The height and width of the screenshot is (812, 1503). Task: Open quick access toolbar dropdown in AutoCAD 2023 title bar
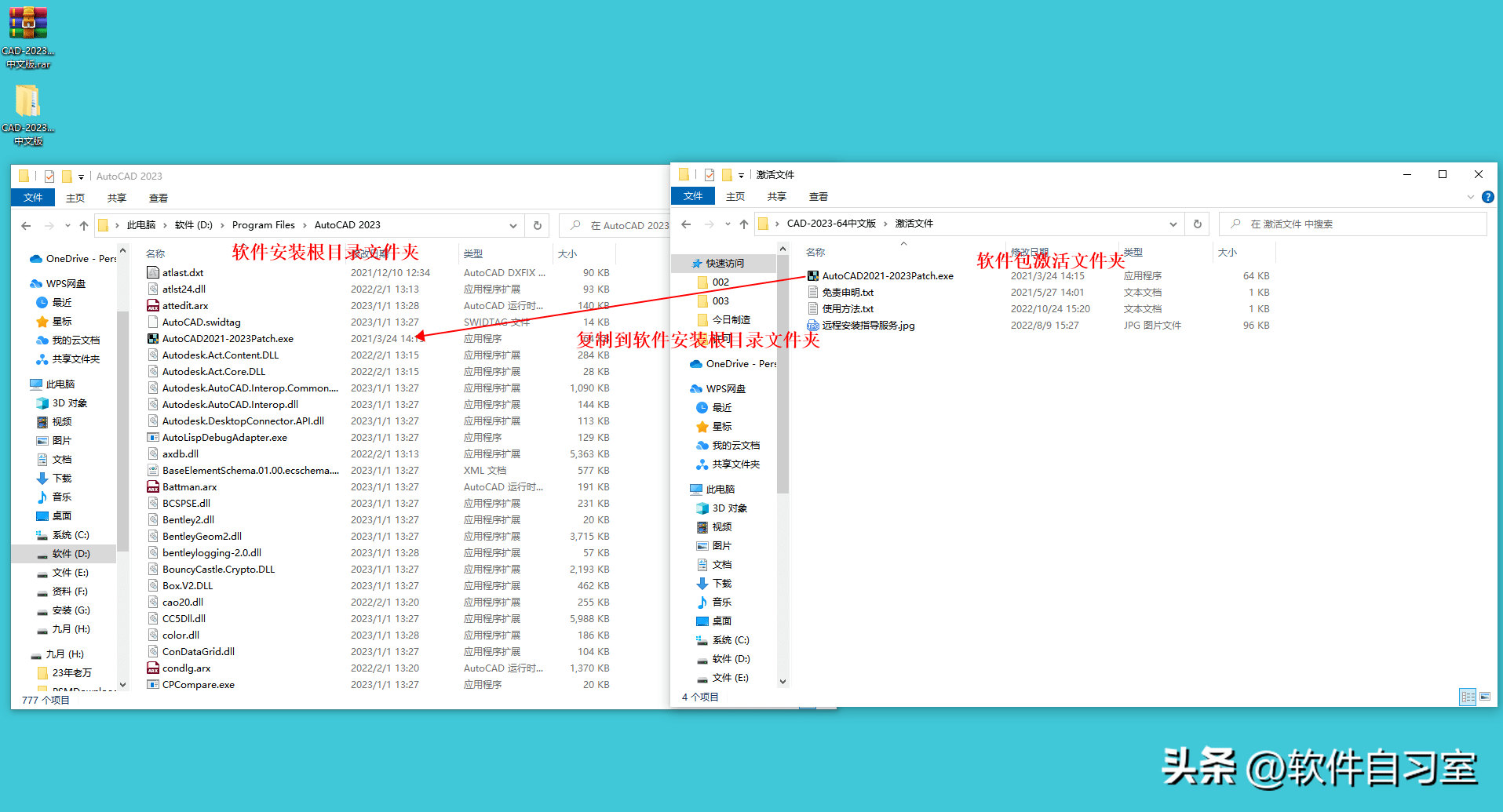(82, 177)
